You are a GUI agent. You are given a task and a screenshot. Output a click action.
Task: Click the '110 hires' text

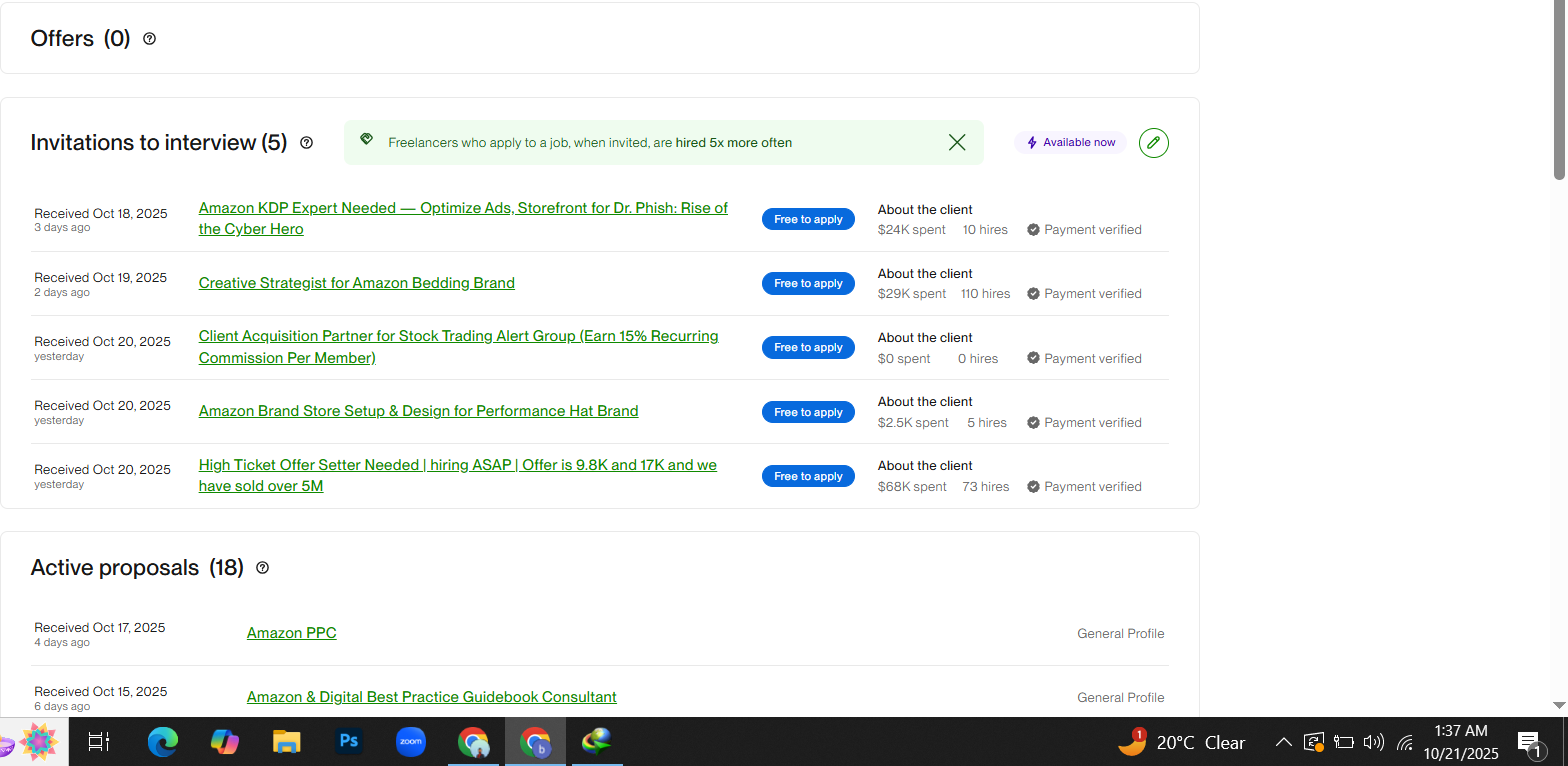[x=986, y=294]
